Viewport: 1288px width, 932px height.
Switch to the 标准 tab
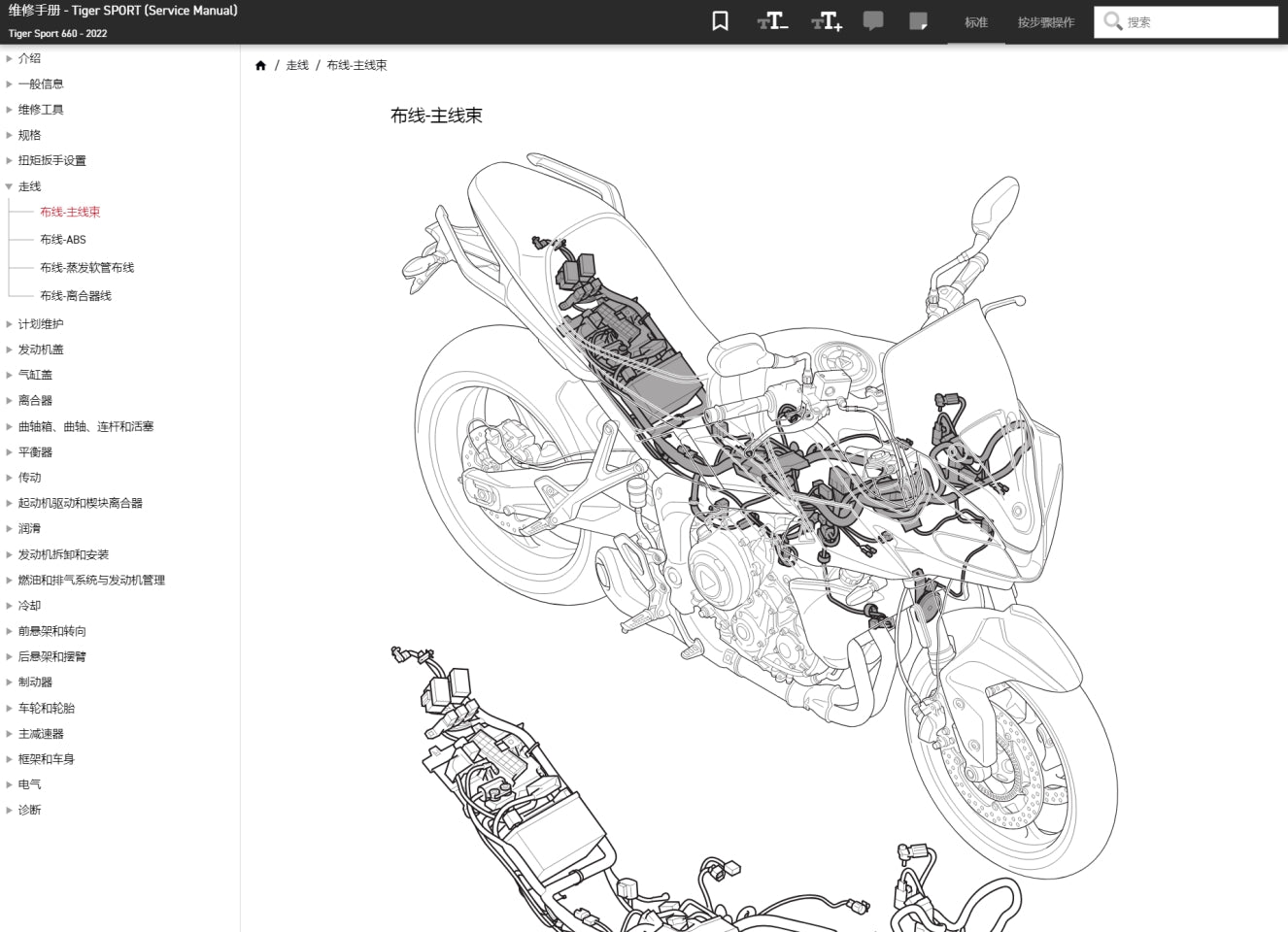(975, 21)
